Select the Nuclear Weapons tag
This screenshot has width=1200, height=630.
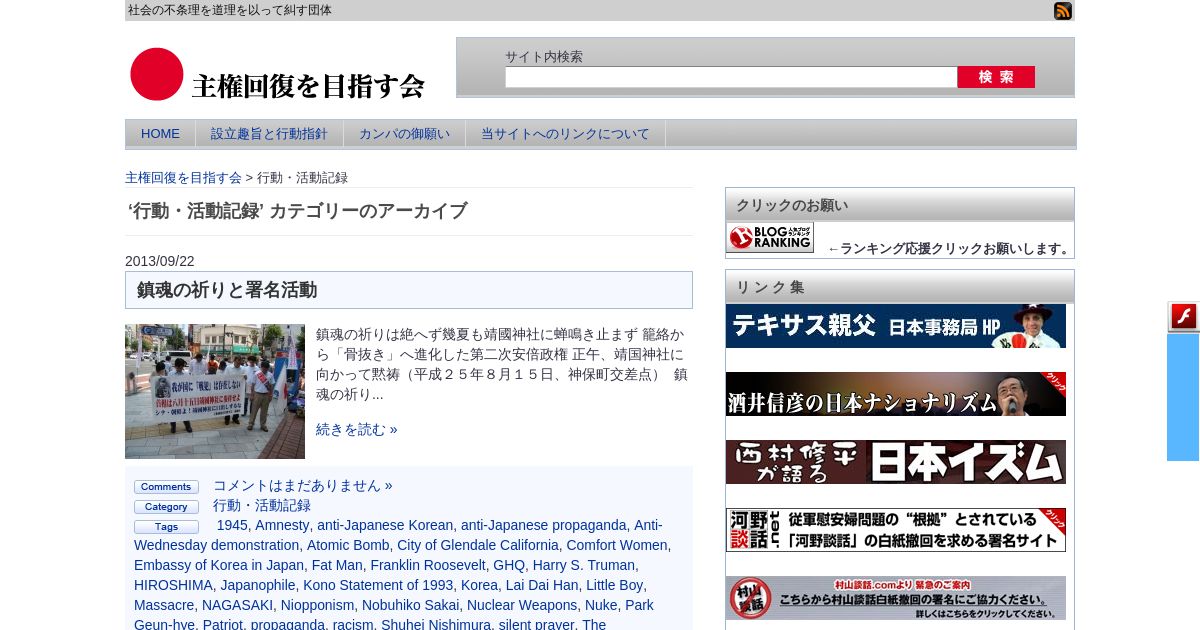pos(523,605)
